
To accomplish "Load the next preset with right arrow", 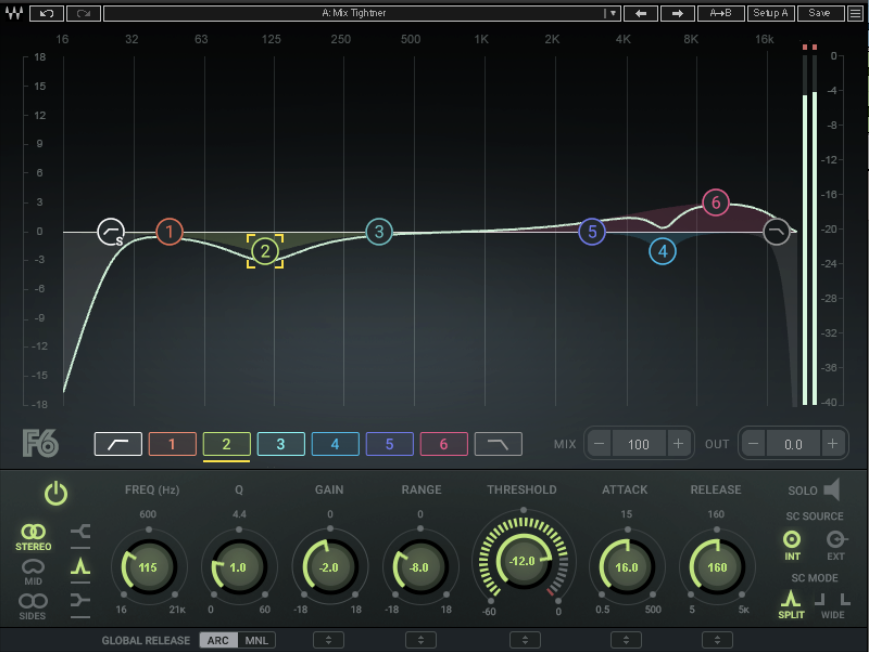I will coord(677,13).
